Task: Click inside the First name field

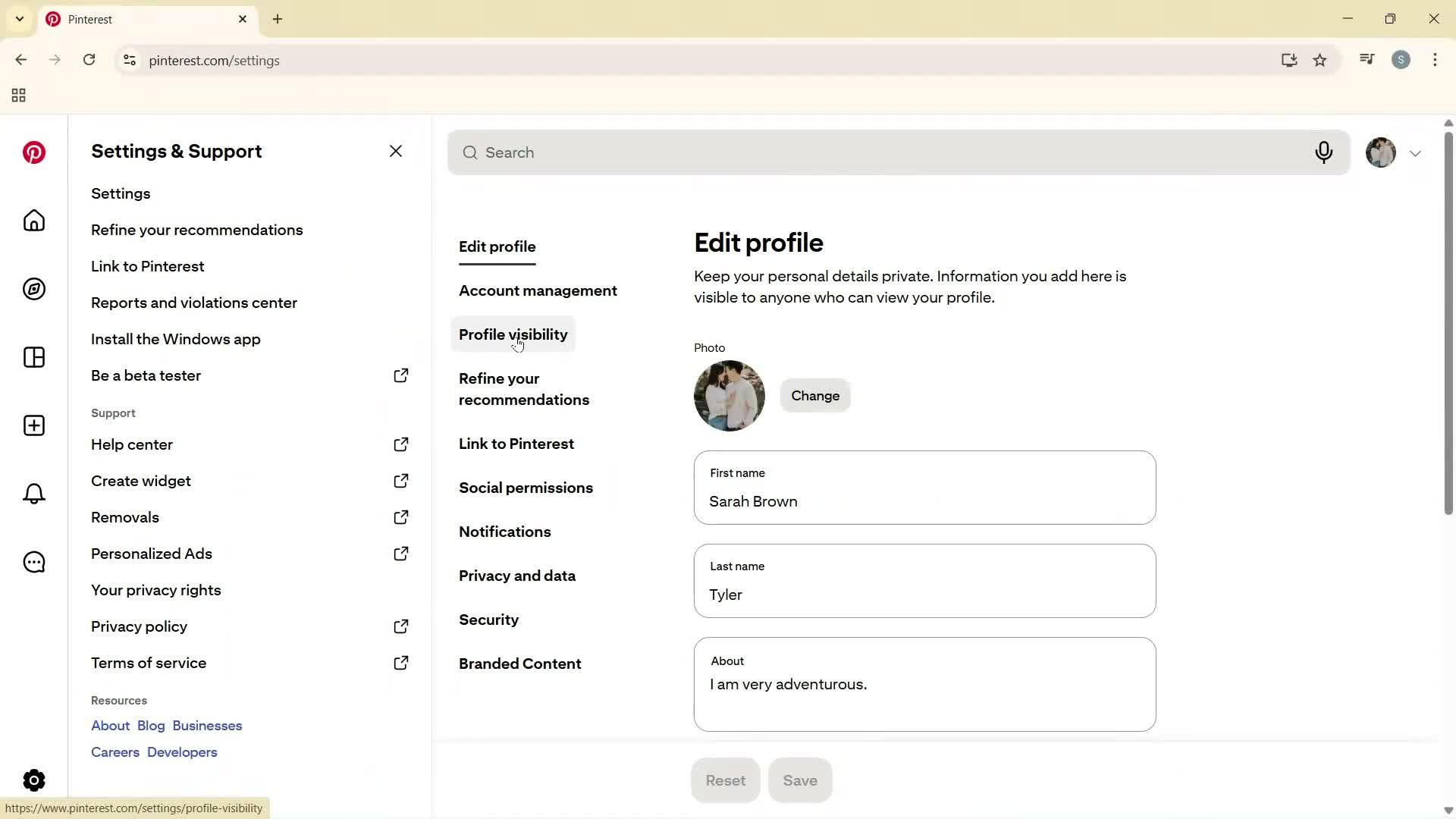Action: click(924, 501)
